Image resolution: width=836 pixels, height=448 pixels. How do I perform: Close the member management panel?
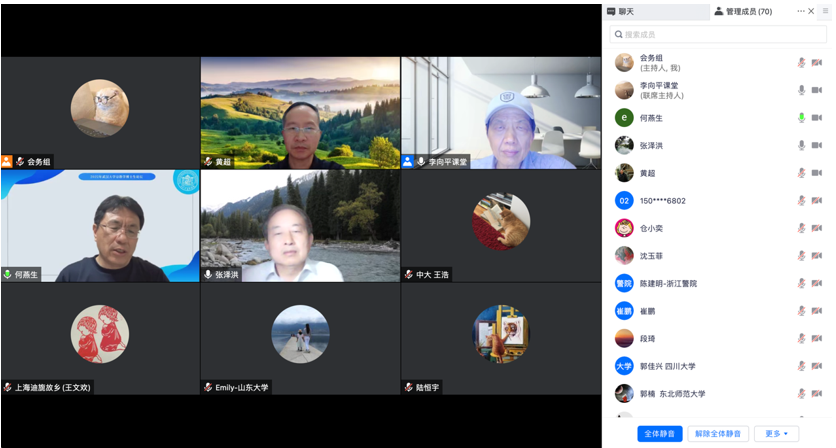click(x=812, y=12)
